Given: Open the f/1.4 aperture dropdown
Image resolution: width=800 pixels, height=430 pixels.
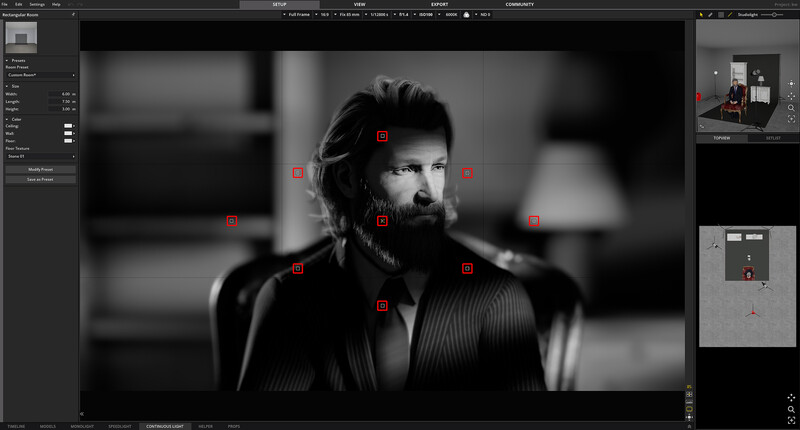Looking at the screenshot, I should tap(401, 15).
